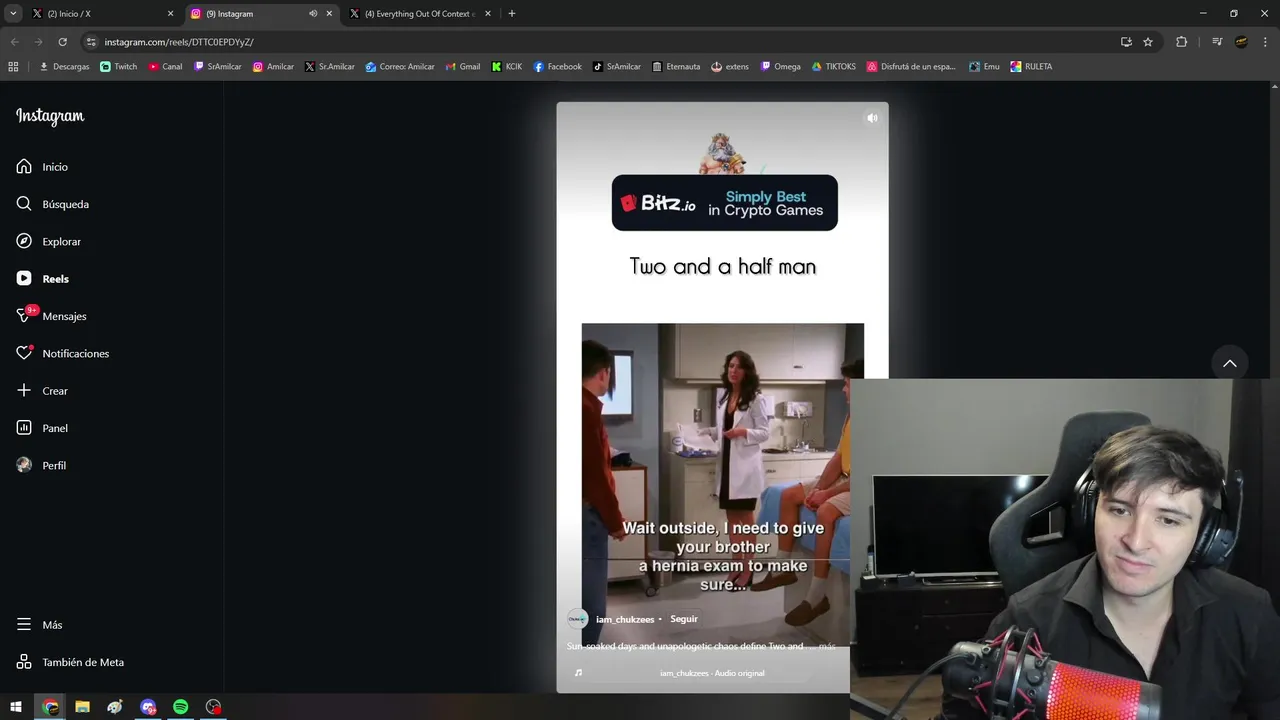Image resolution: width=1280 pixels, height=720 pixels.
Task: Click the address bar URL
Action: [179, 42]
